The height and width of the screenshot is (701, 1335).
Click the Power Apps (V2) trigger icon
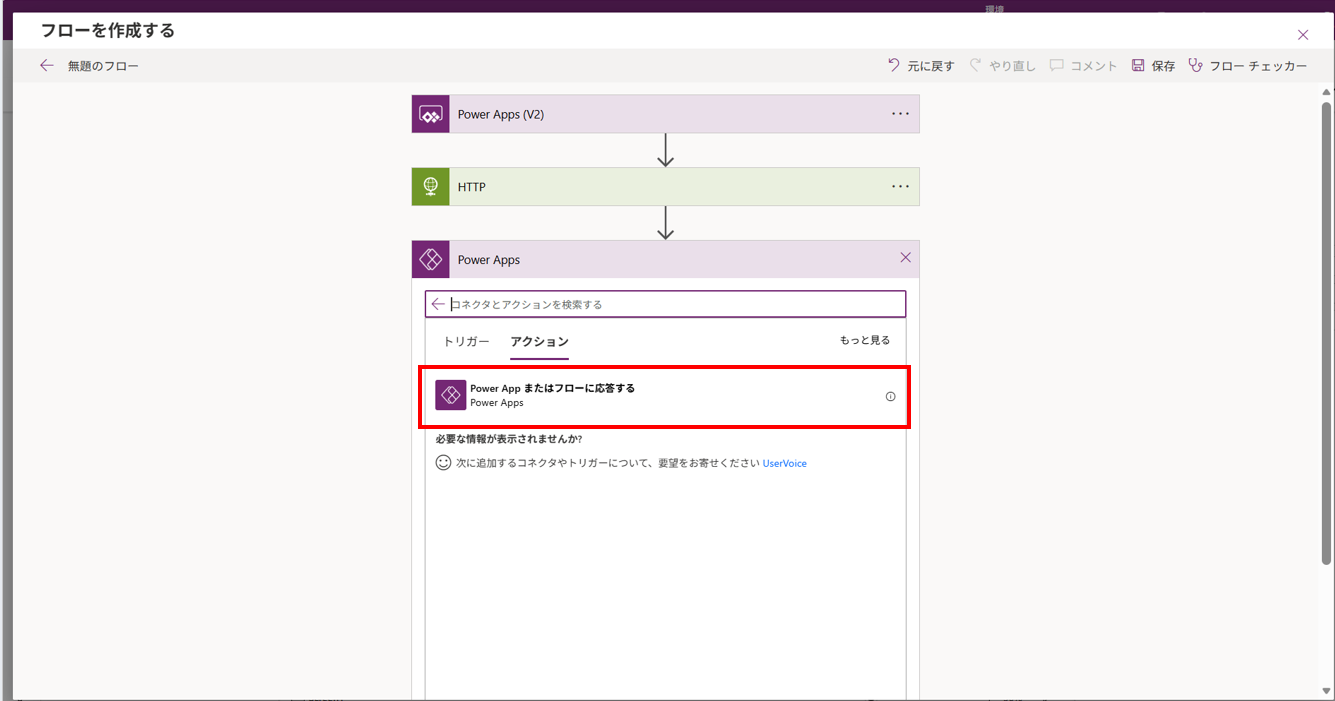click(431, 114)
